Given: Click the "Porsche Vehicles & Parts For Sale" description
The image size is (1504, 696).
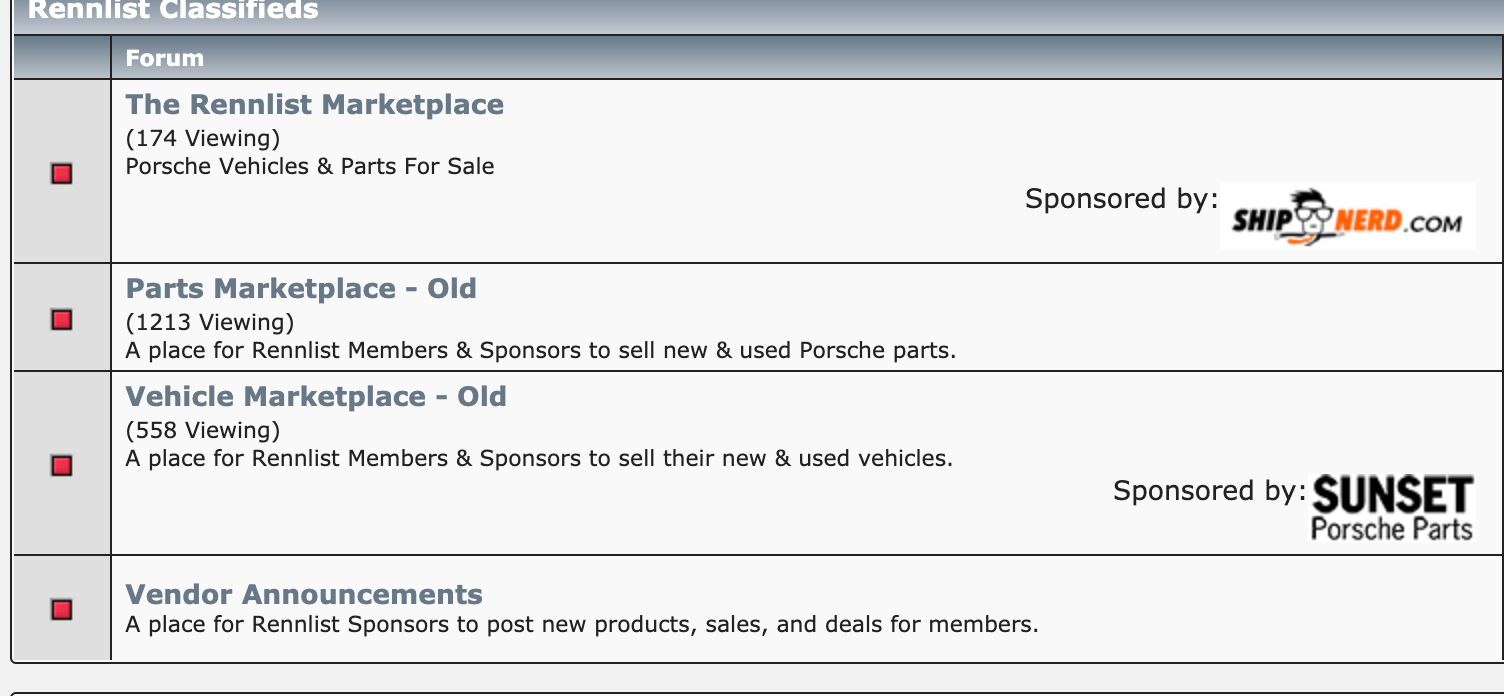Looking at the screenshot, I should click(x=310, y=166).
